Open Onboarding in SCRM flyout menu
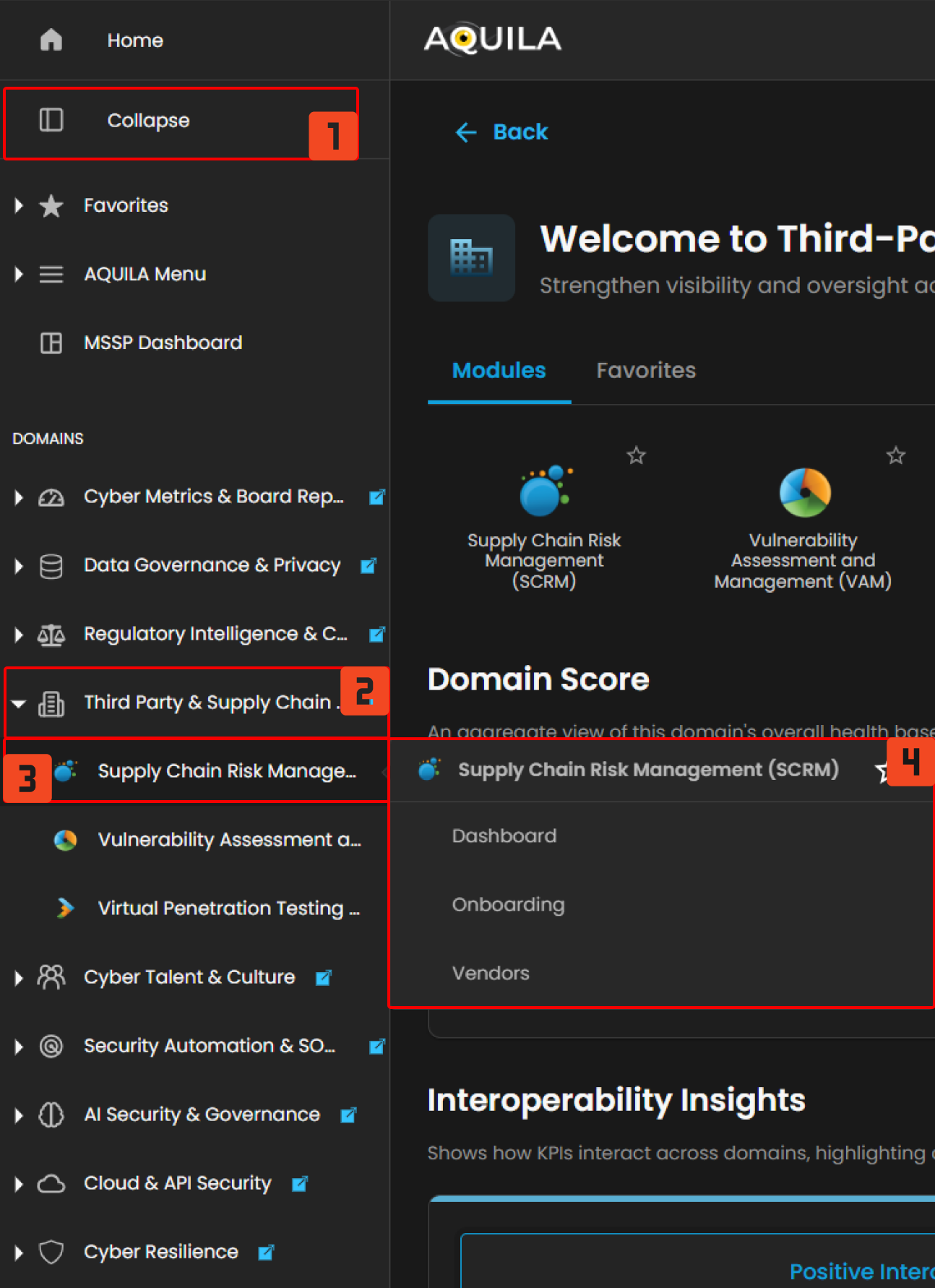The image size is (935, 1288). pyautogui.click(x=509, y=905)
